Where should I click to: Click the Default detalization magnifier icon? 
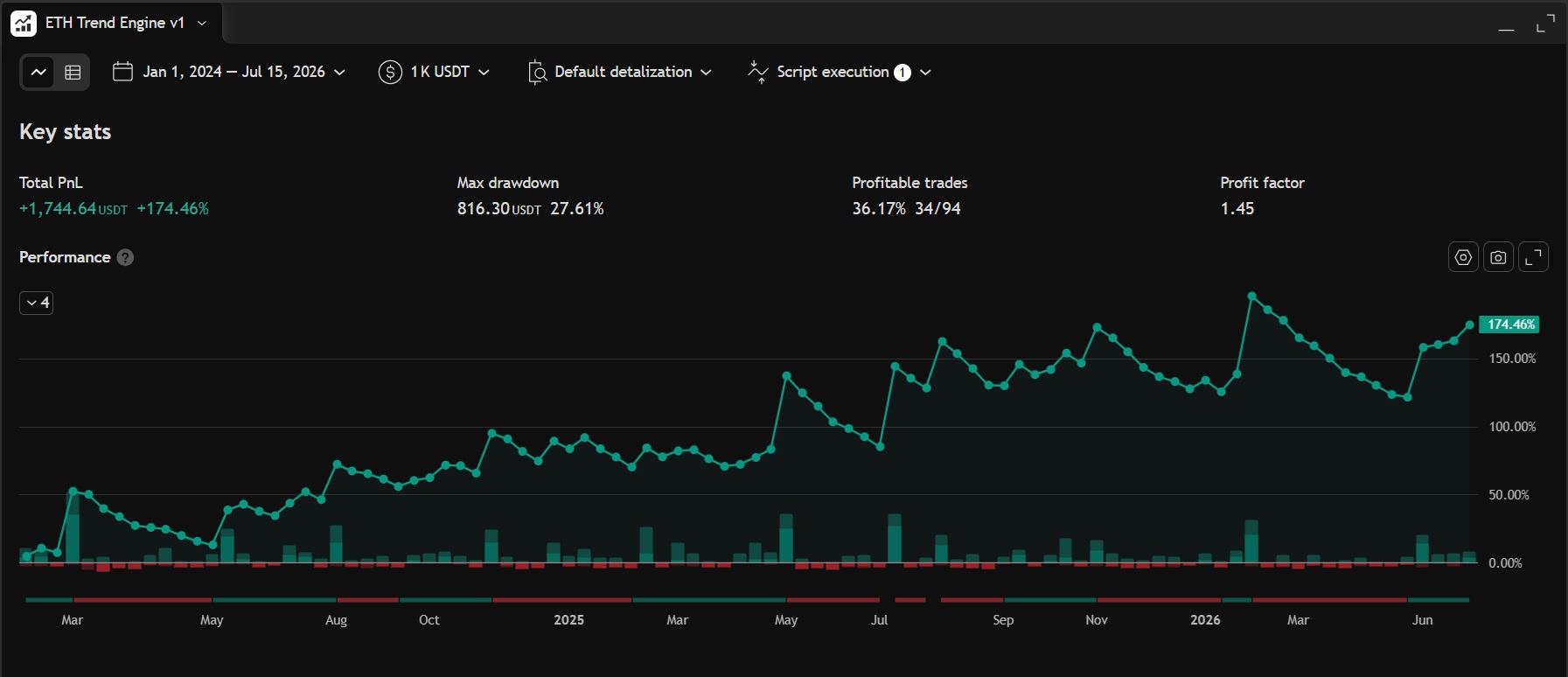point(537,72)
